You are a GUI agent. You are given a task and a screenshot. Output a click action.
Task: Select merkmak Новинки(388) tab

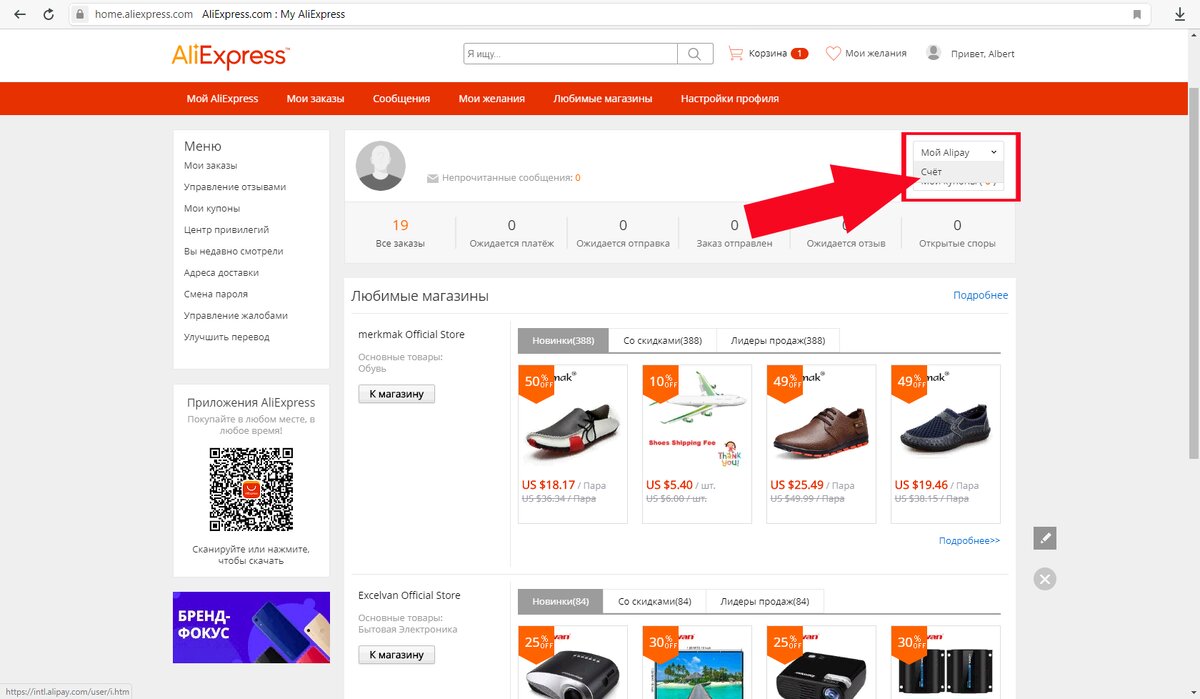click(x=563, y=340)
